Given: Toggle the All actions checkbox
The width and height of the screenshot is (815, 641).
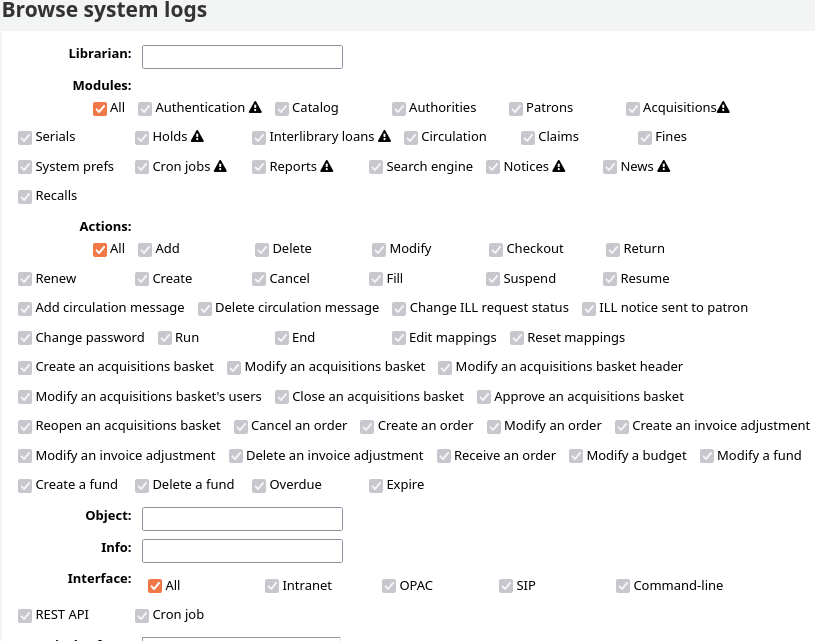Looking at the screenshot, I should pyautogui.click(x=100, y=249).
